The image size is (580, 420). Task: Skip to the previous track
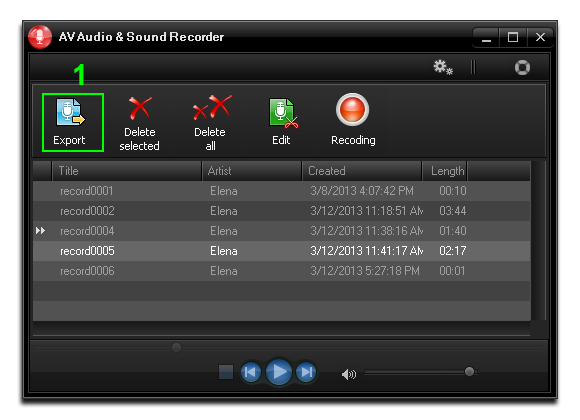[x=251, y=372]
